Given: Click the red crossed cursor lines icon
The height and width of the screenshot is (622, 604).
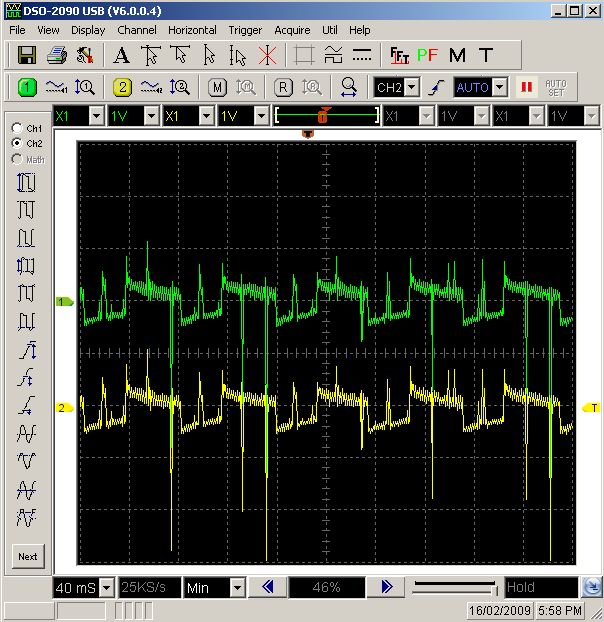Looking at the screenshot, I should (267, 55).
